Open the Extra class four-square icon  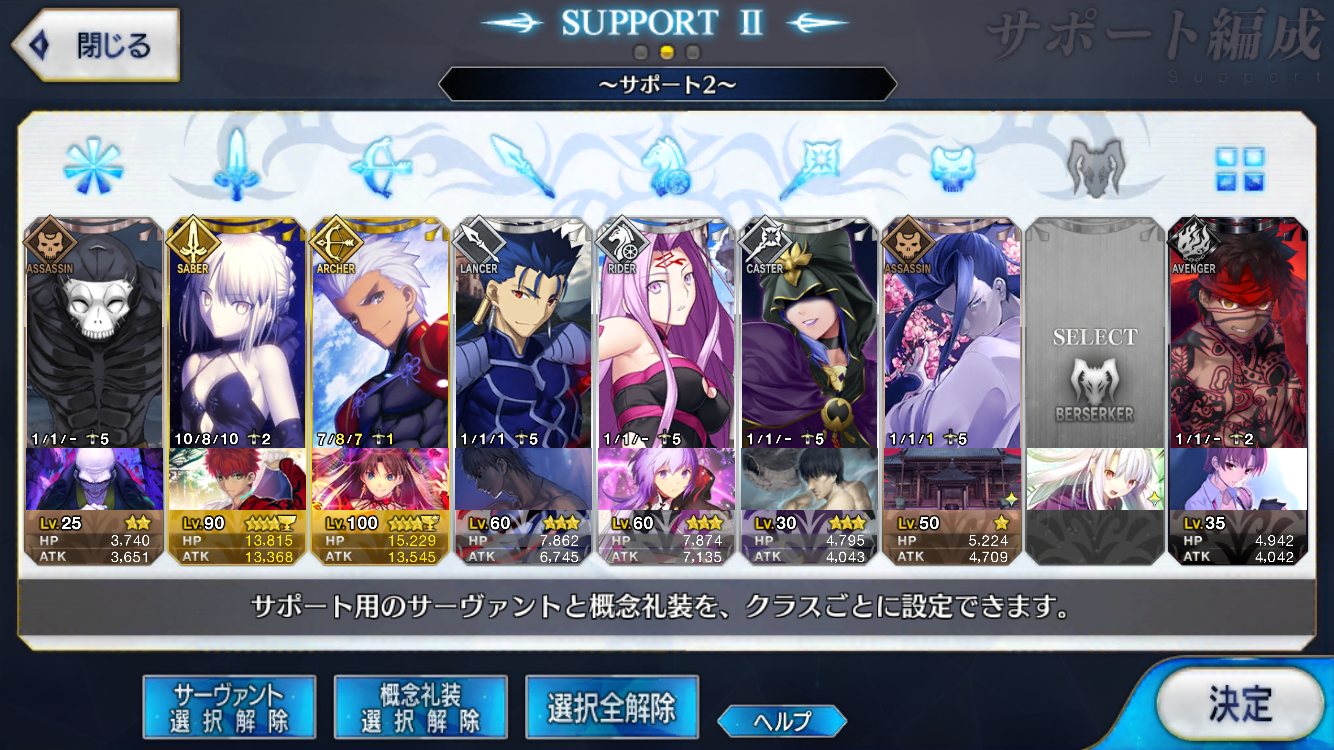1239,168
